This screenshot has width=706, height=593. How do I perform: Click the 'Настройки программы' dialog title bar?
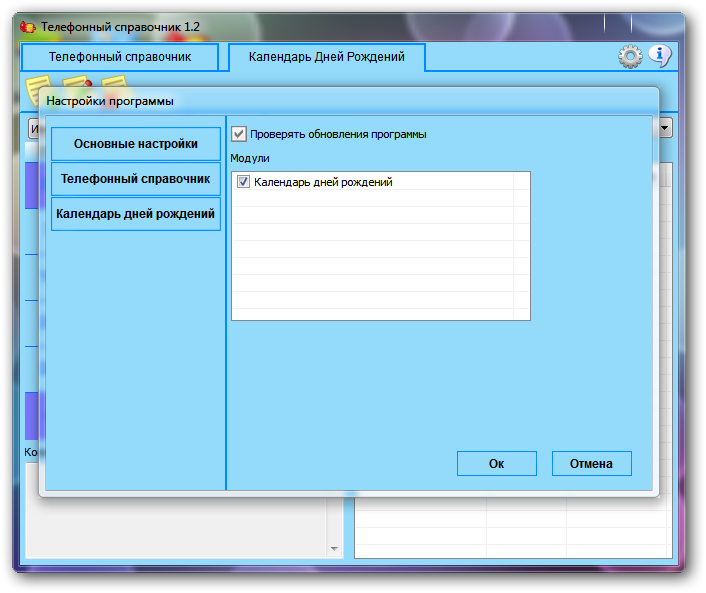[x=300, y=101]
